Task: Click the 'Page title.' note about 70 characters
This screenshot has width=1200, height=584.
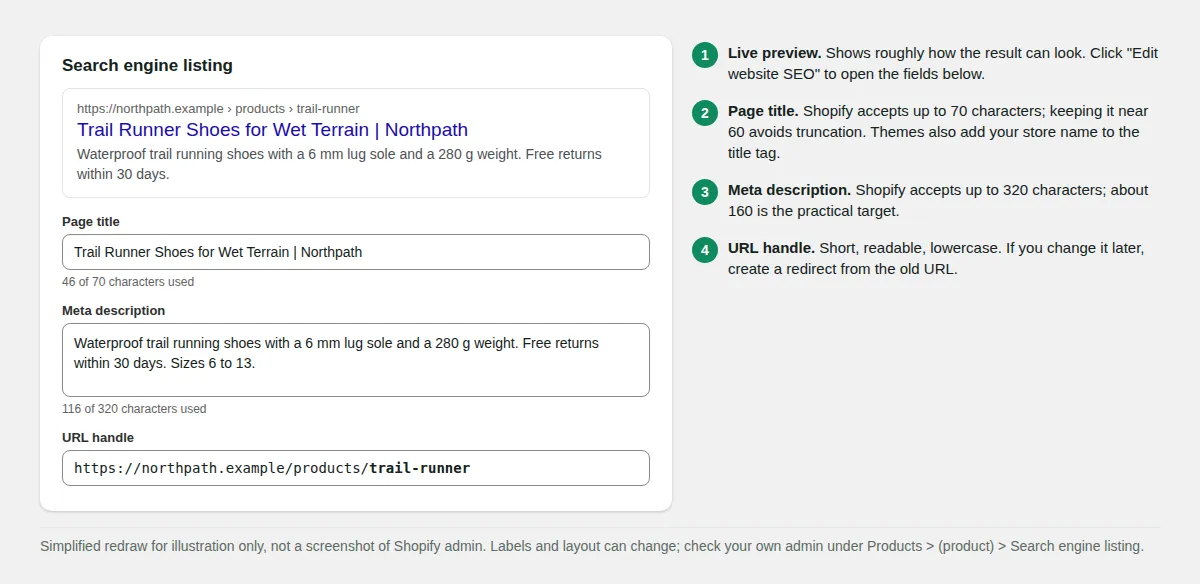Action: point(938,132)
